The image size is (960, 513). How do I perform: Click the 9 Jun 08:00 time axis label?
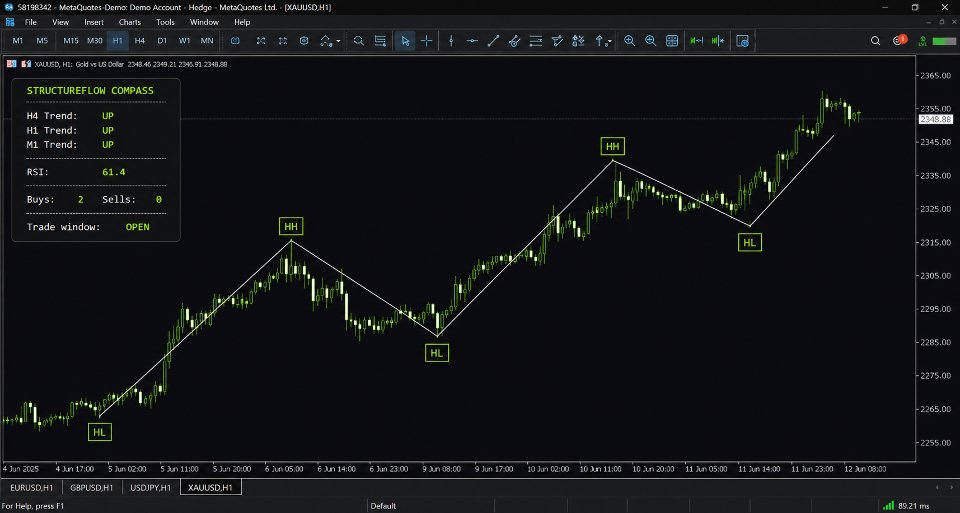(x=441, y=469)
